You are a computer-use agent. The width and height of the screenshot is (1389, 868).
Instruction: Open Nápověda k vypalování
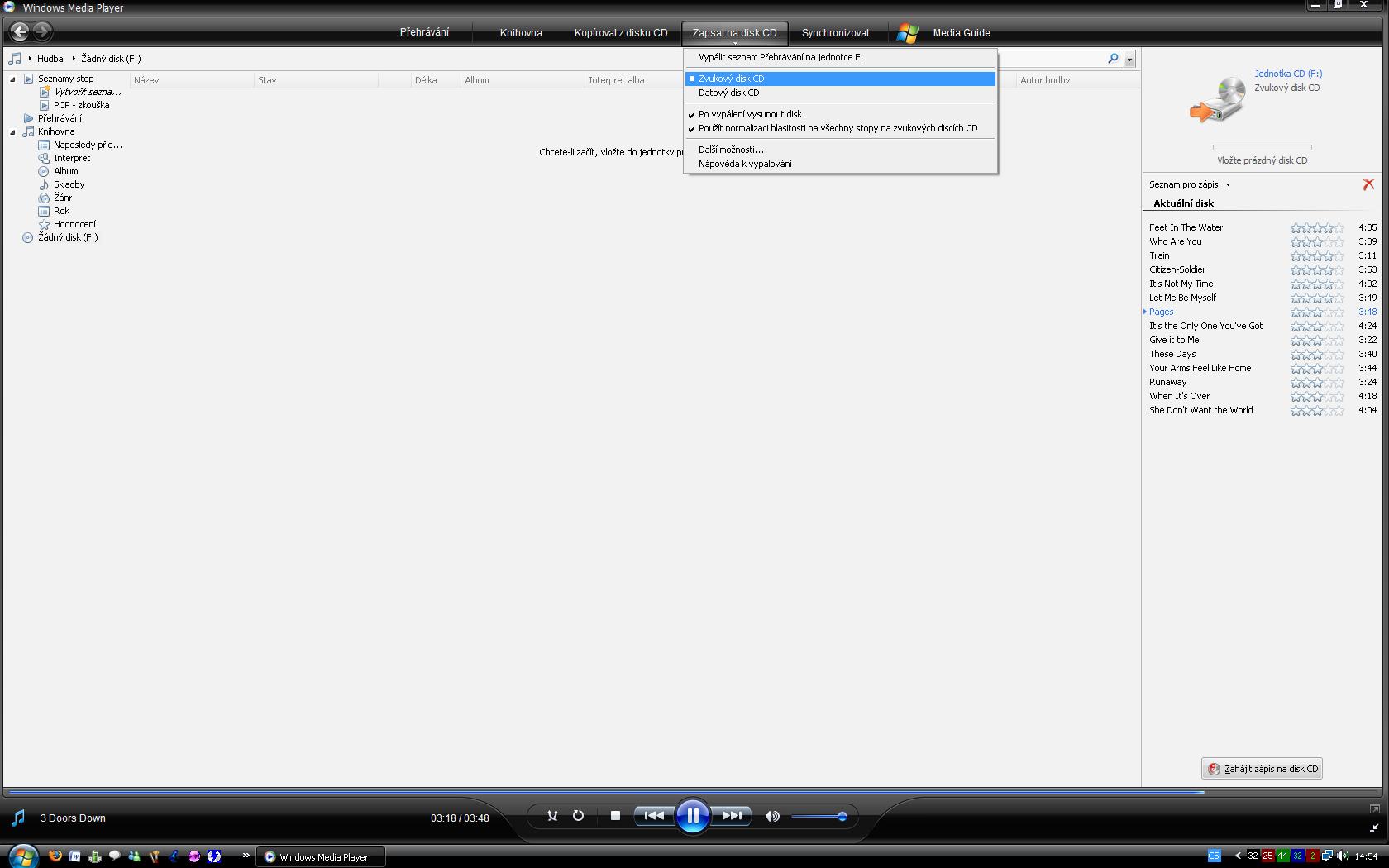click(x=840, y=164)
